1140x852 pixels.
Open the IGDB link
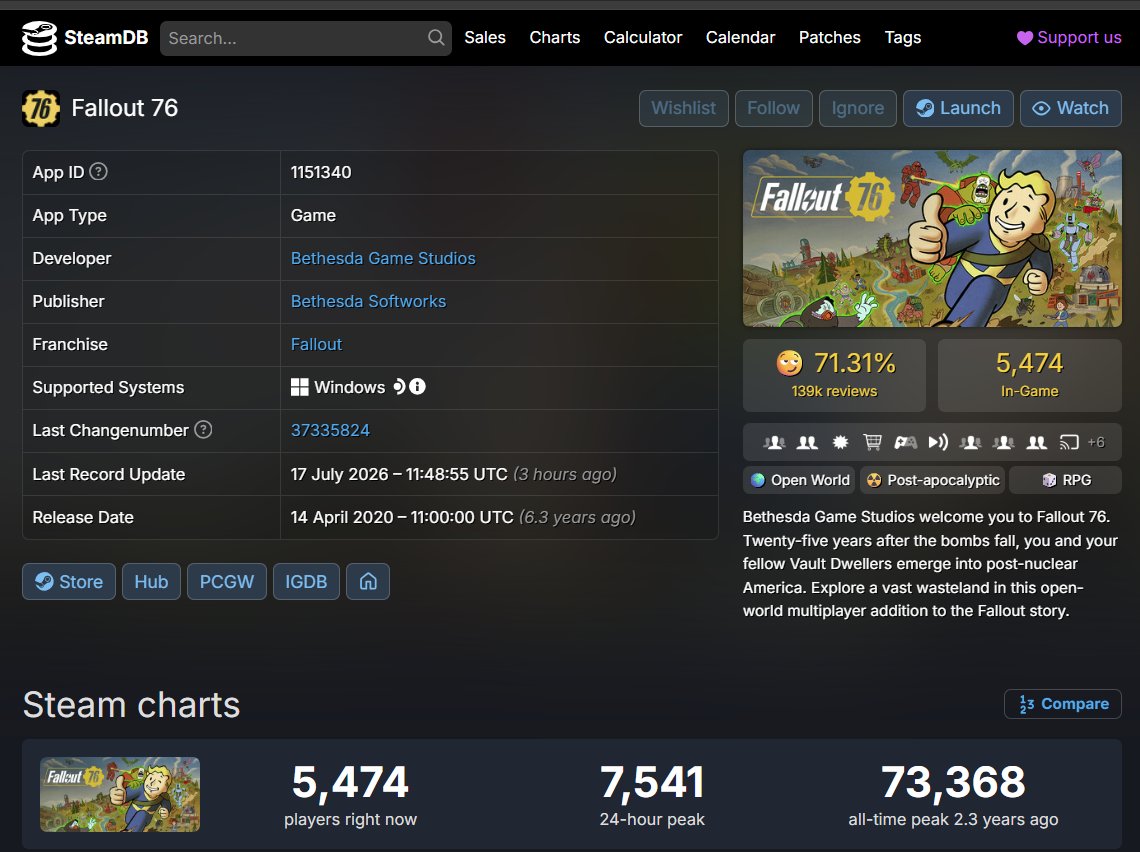click(306, 582)
